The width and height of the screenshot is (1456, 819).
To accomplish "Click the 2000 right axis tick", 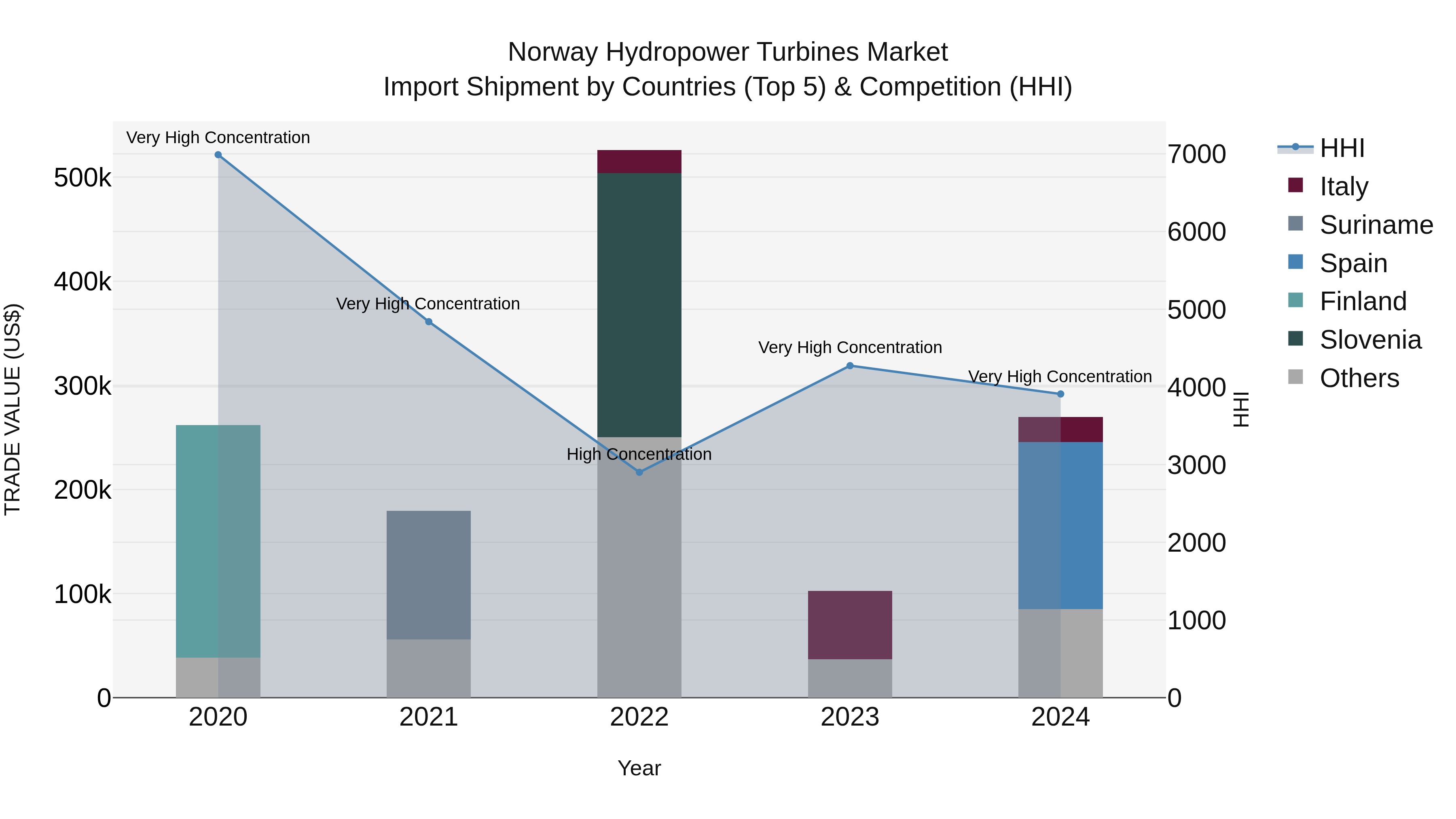I will [1197, 543].
